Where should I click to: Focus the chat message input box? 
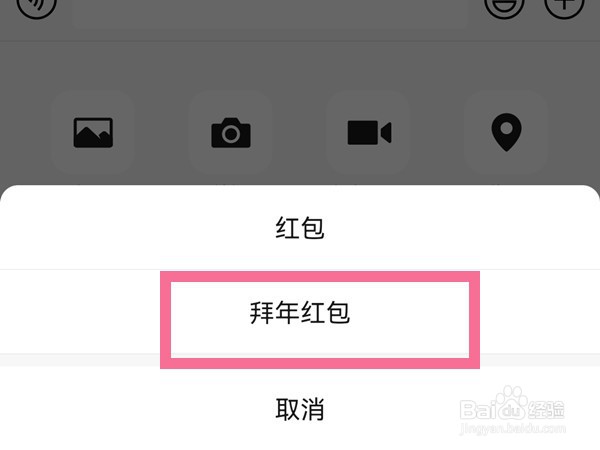270,11
